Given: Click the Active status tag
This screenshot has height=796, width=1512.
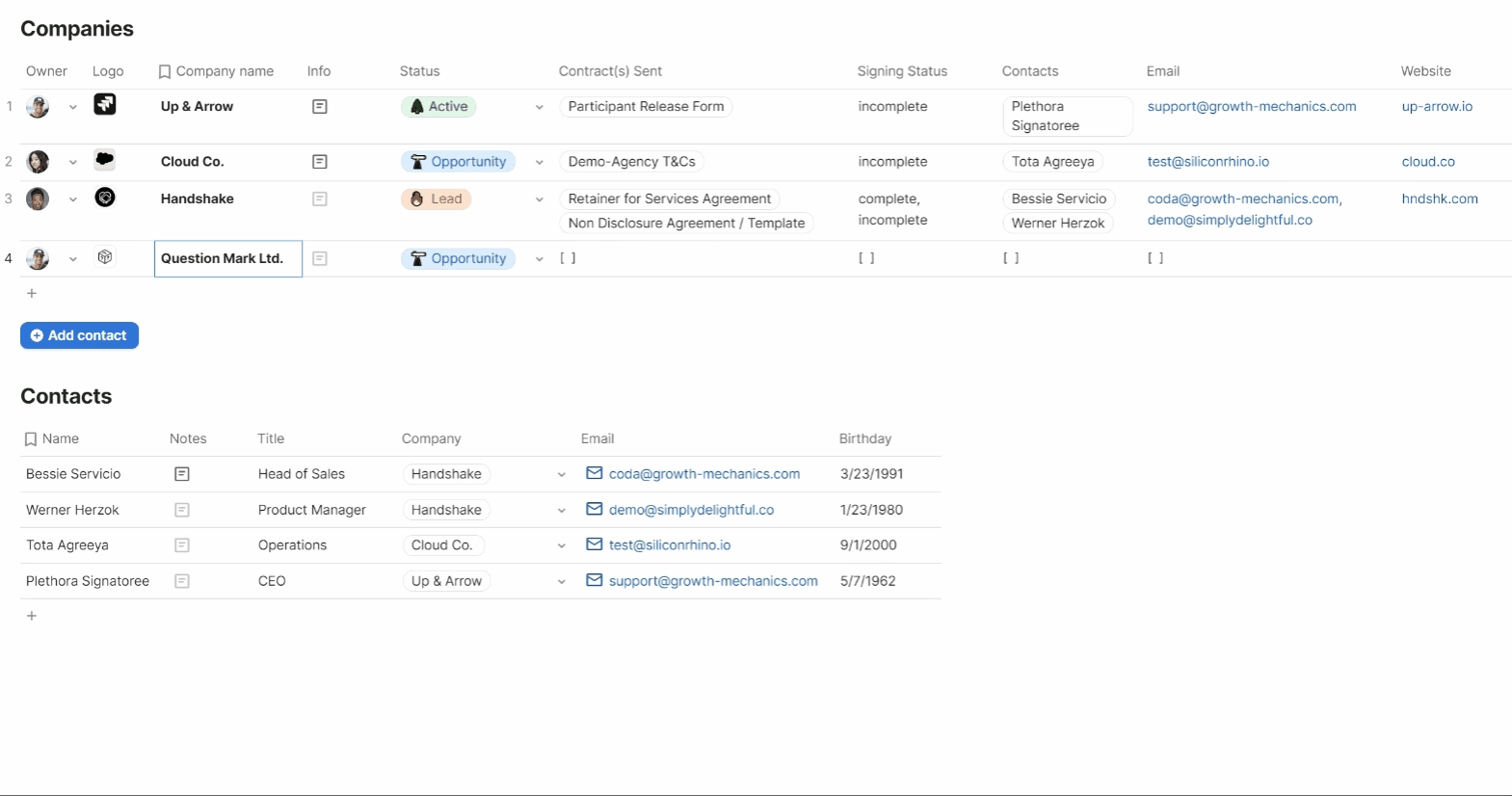Looking at the screenshot, I should point(438,107).
